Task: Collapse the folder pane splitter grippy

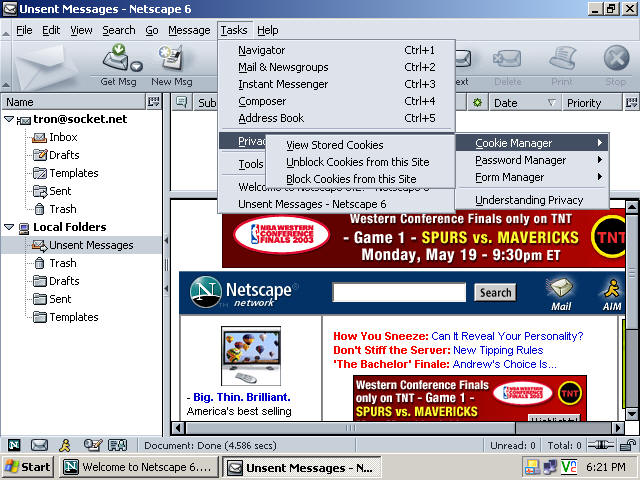Action: point(166,264)
